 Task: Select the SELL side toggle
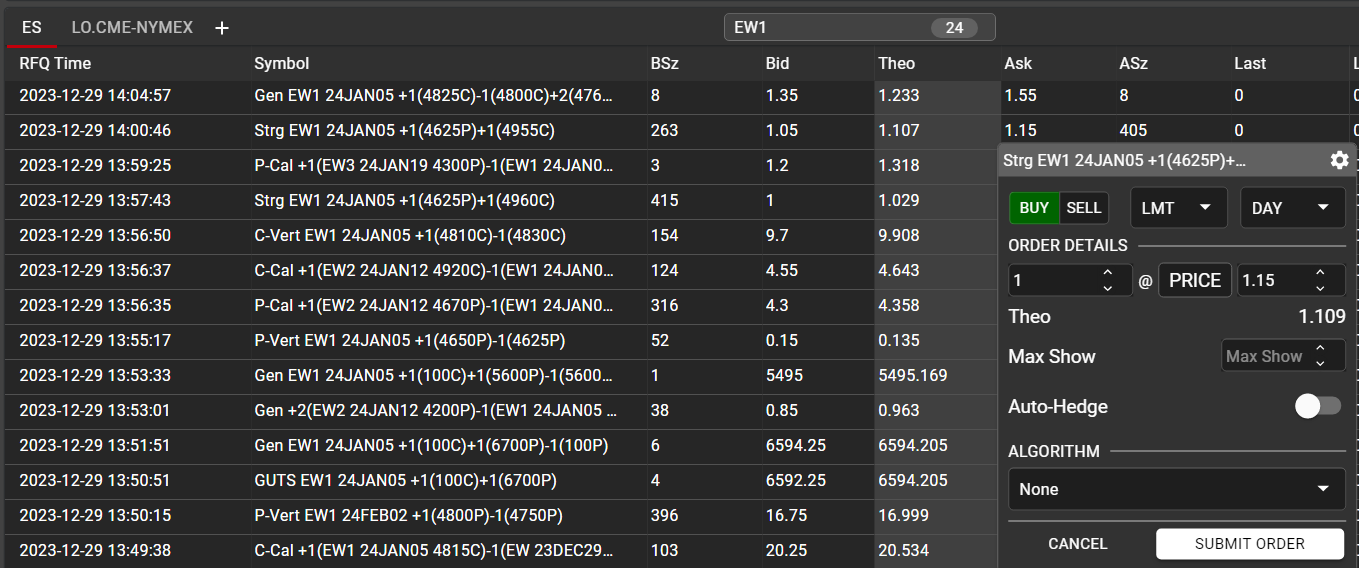pyautogui.click(x=1083, y=208)
